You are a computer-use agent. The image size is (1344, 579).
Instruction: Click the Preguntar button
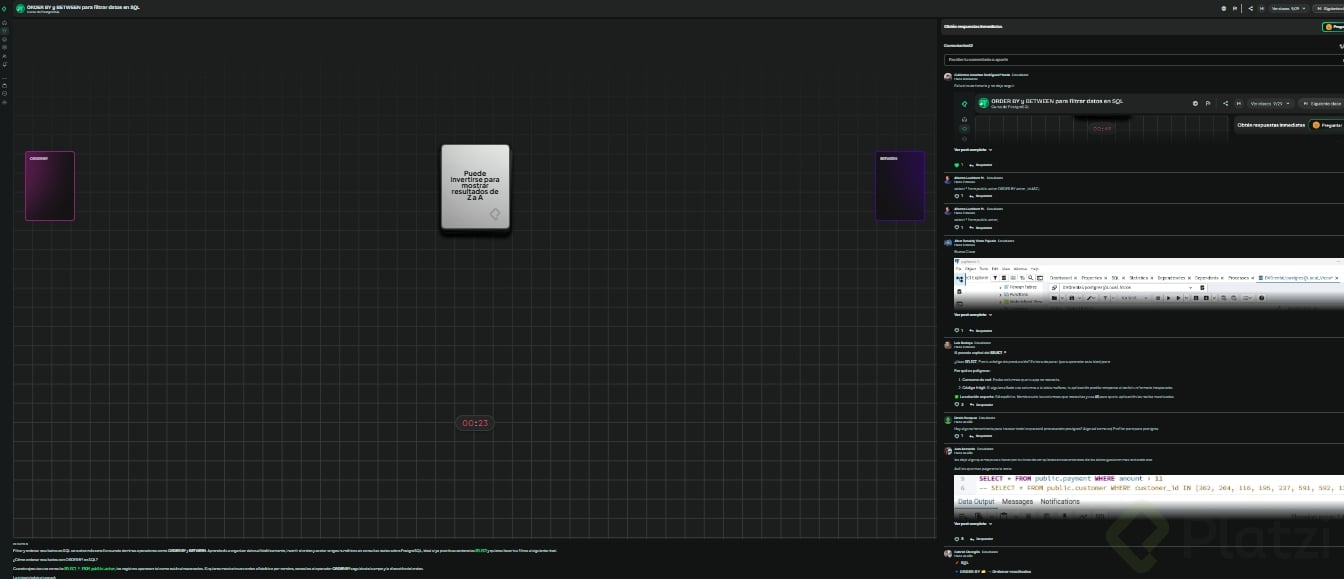(x=1333, y=27)
